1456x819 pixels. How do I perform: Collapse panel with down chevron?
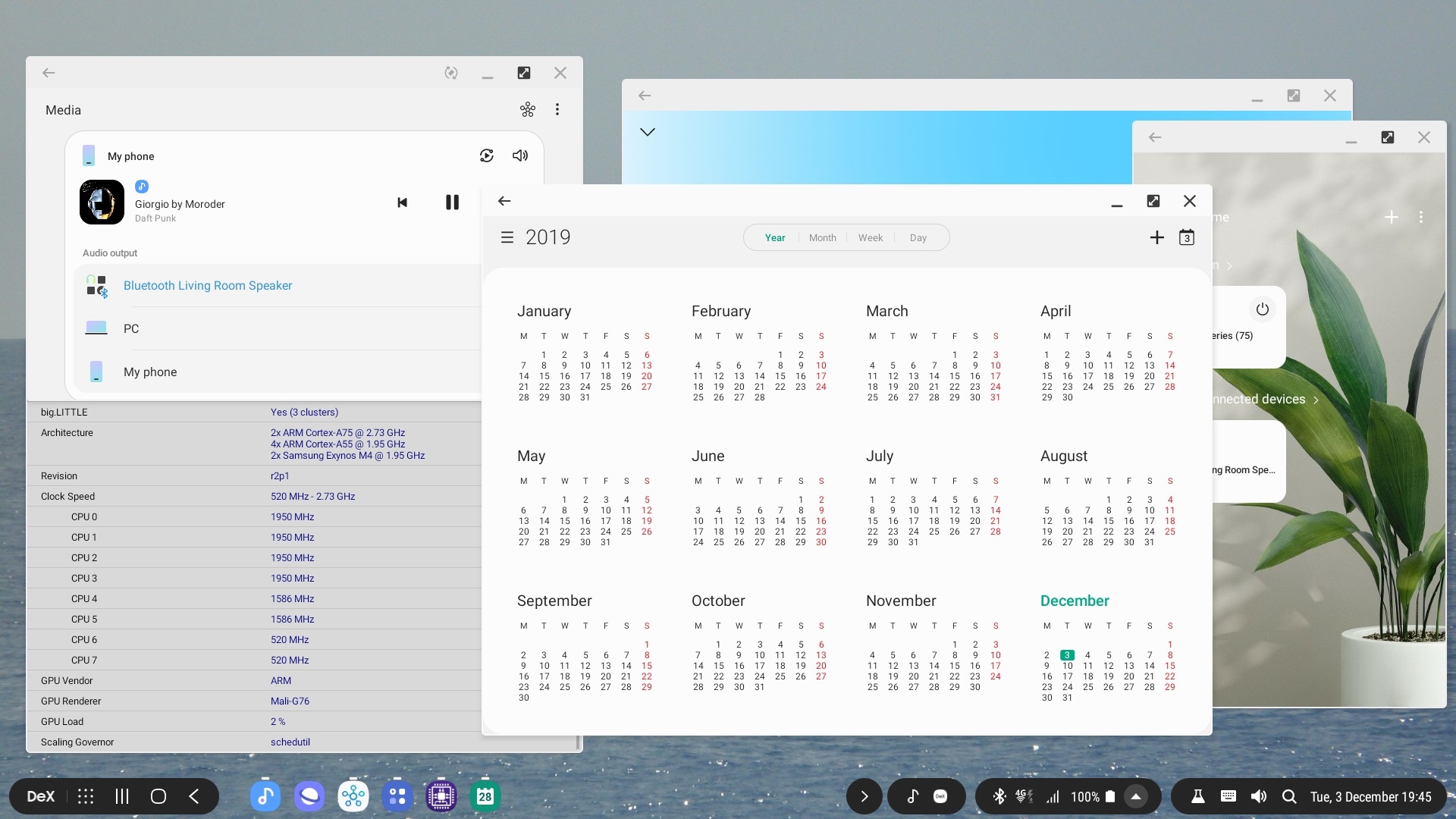[647, 132]
